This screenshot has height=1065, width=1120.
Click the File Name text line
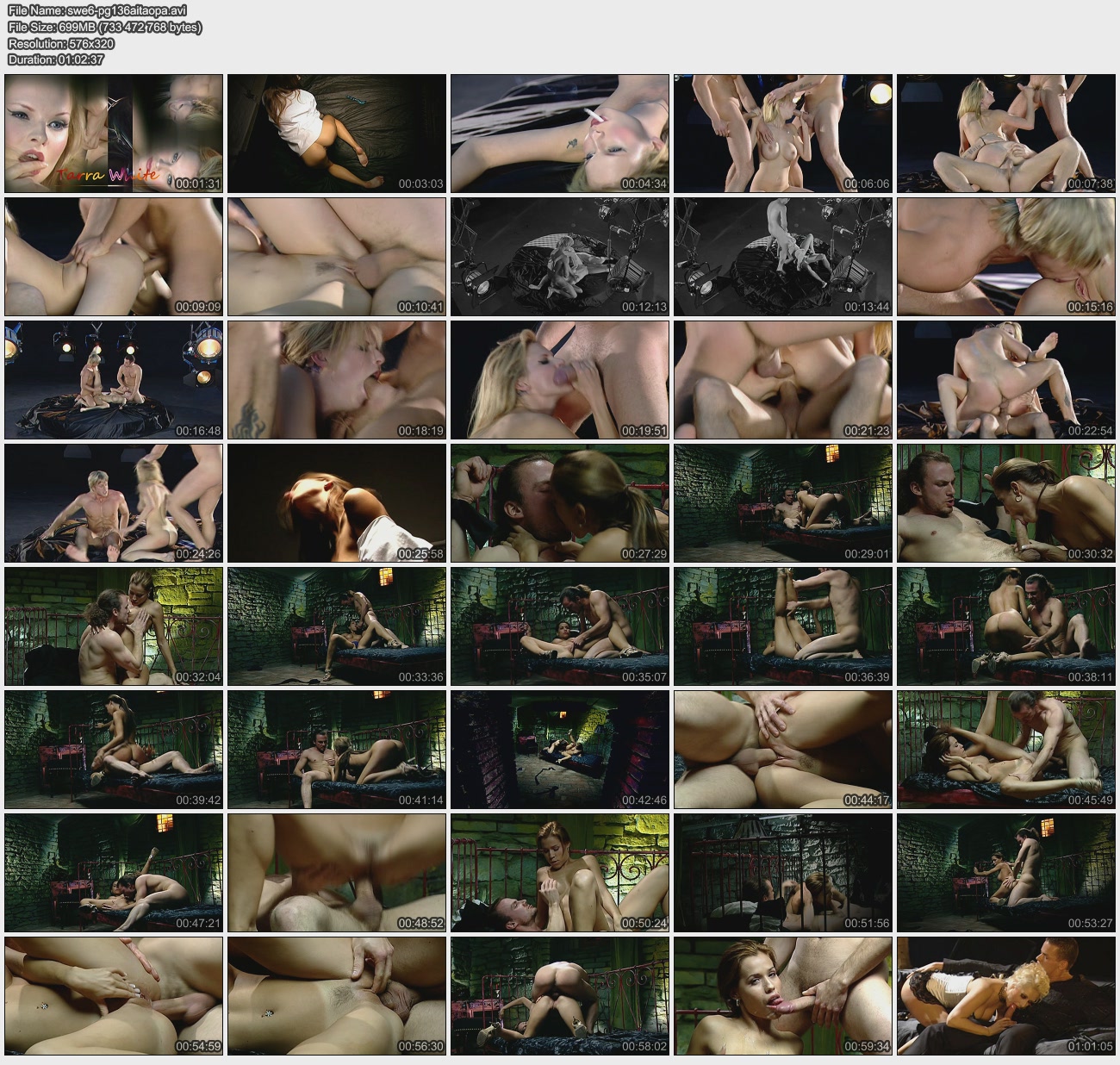pos(96,11)
